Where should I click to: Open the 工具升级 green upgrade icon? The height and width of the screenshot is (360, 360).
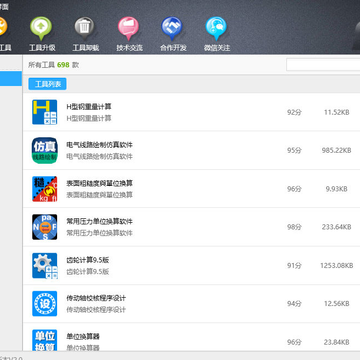(41, 28)
